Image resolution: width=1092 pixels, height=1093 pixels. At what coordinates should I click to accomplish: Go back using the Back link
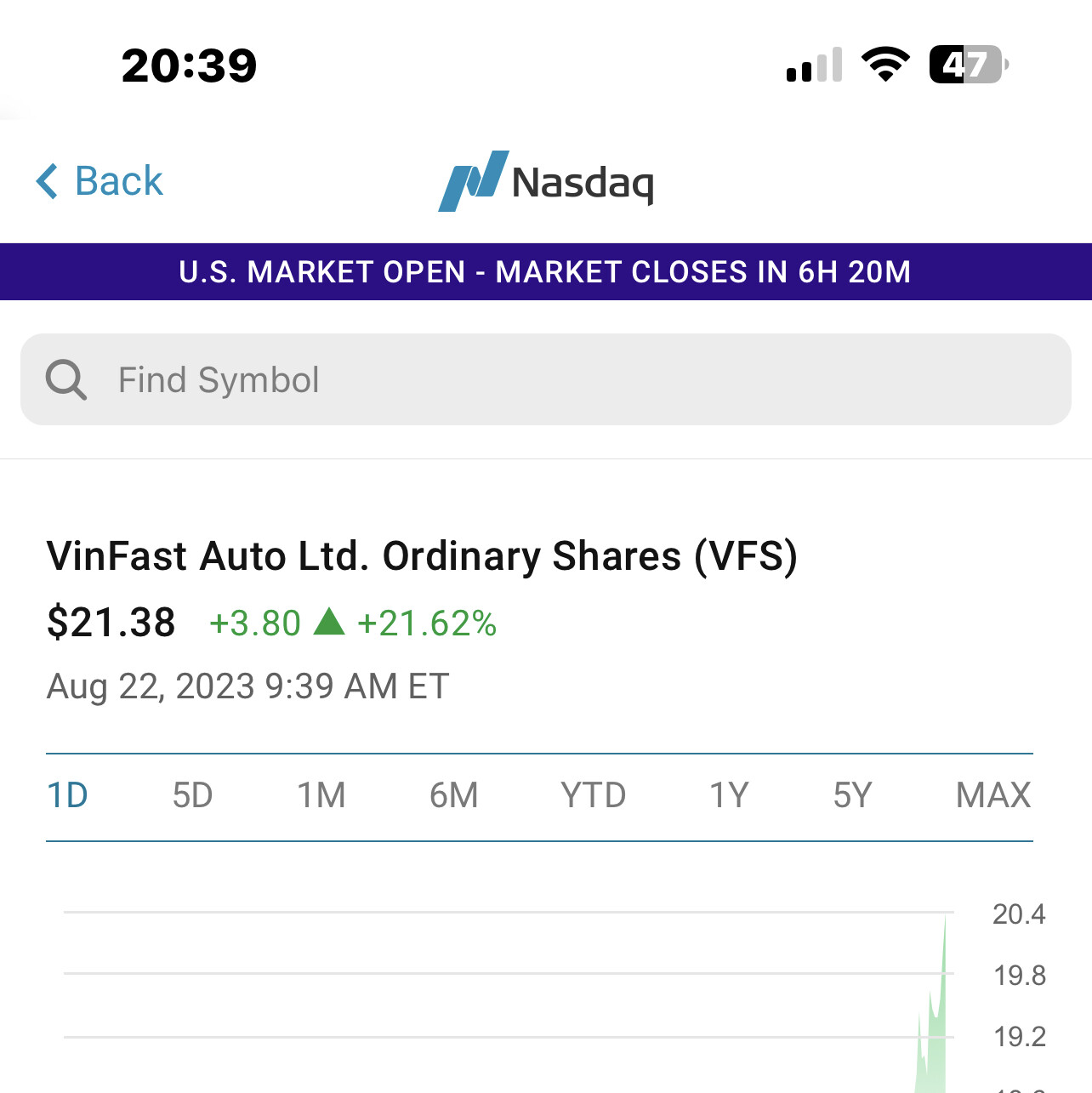click(x=118, y=181)
